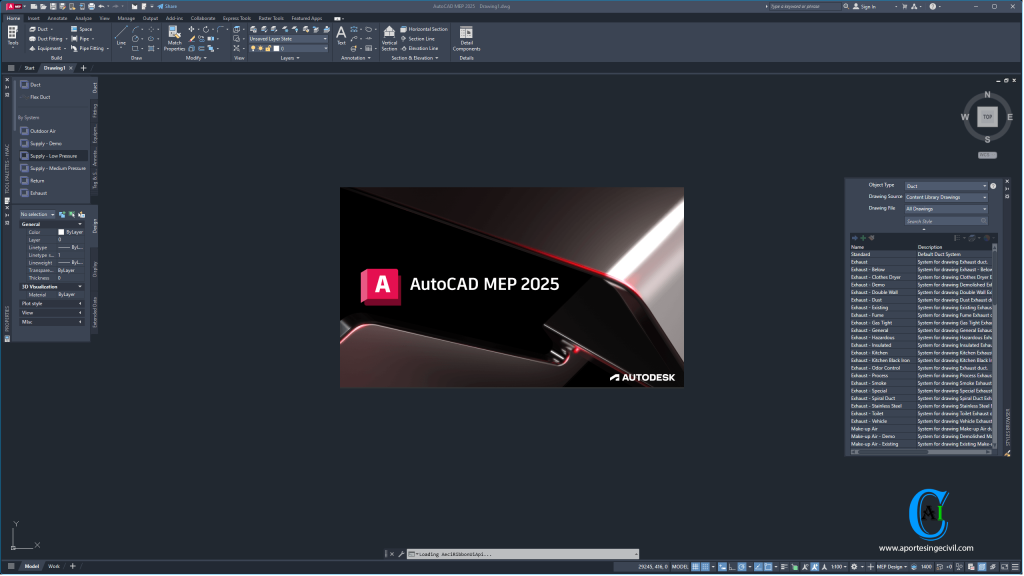Click the add style plus icon in style browser

tap(863, 237)
